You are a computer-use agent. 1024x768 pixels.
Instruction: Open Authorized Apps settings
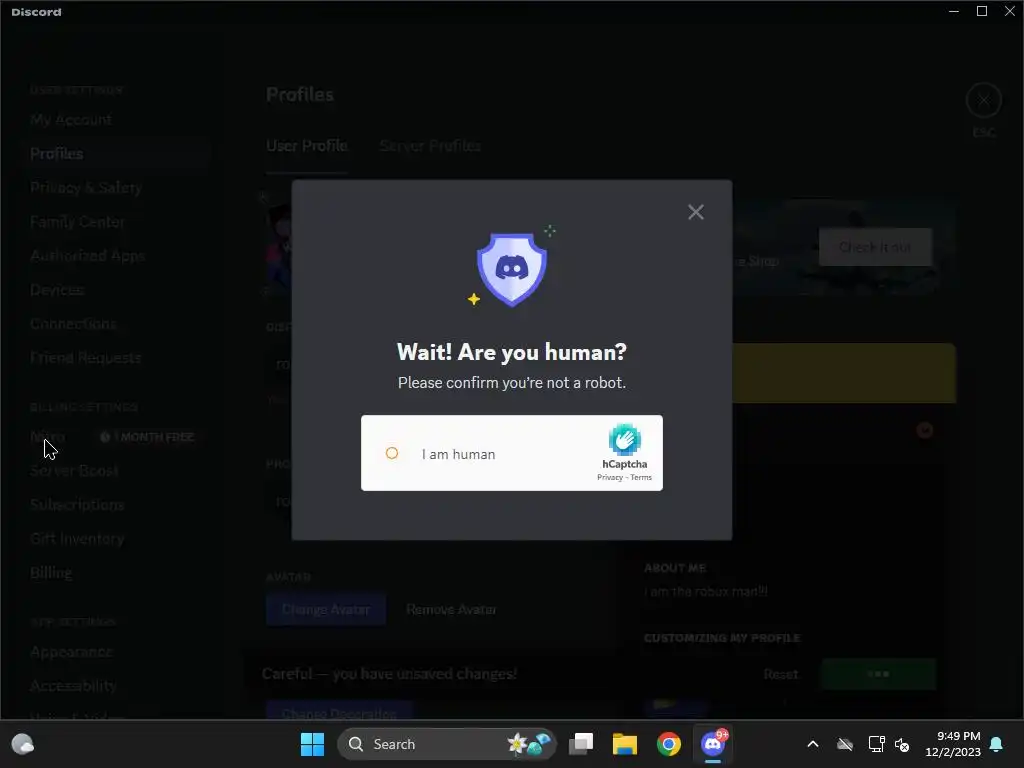[x=88, y=255]
